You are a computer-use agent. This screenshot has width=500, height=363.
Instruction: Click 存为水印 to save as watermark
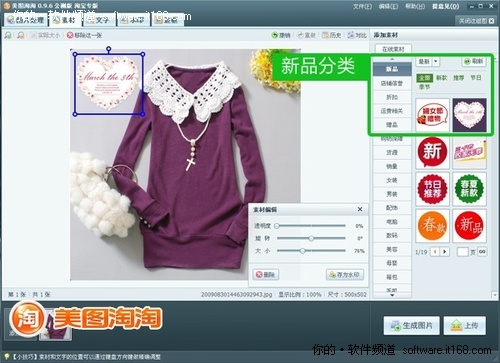(x=345, y=275)
